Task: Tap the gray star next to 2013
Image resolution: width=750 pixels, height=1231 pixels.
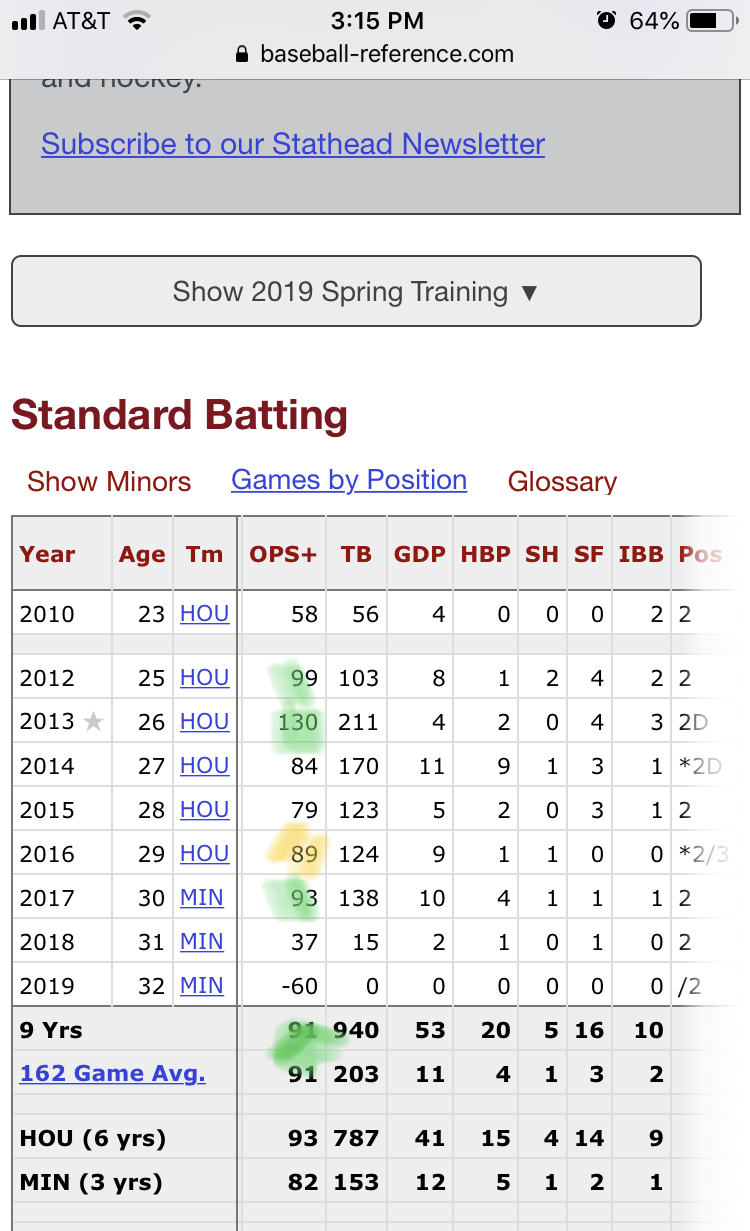Action: (x=93, y=722)
